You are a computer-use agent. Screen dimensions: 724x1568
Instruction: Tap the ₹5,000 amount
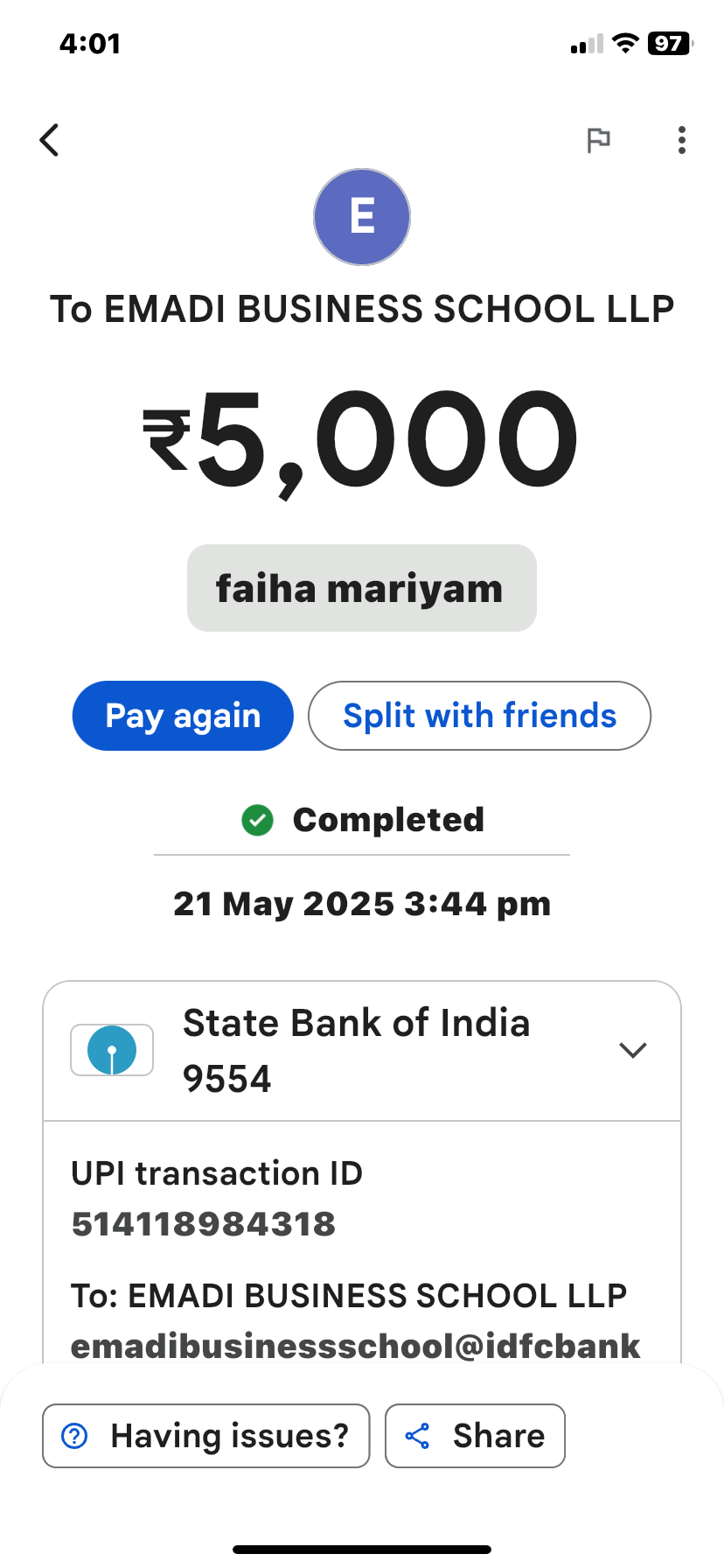tap(361, 439)
